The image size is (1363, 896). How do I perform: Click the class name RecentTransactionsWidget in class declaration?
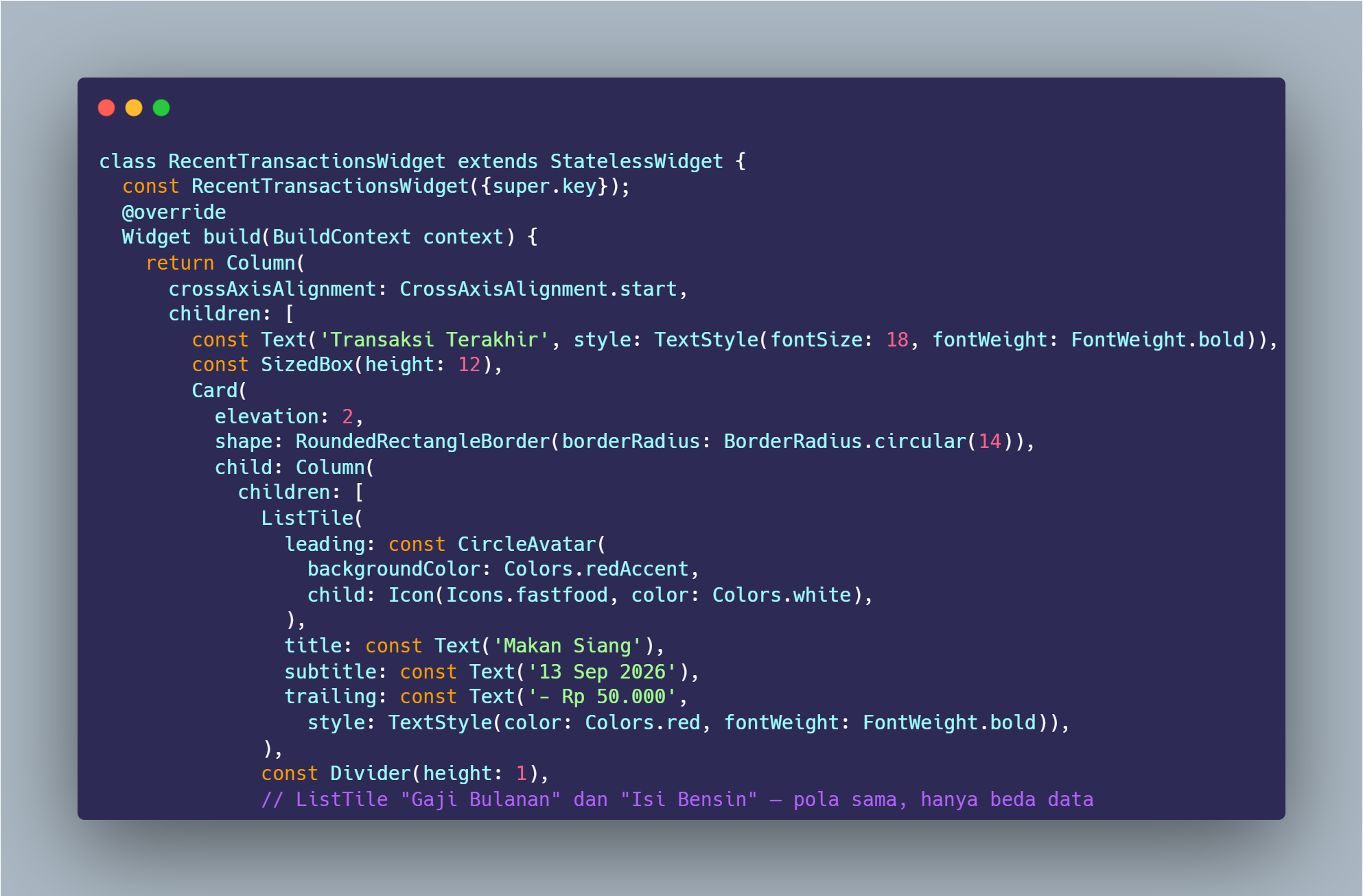pos(307,161)
